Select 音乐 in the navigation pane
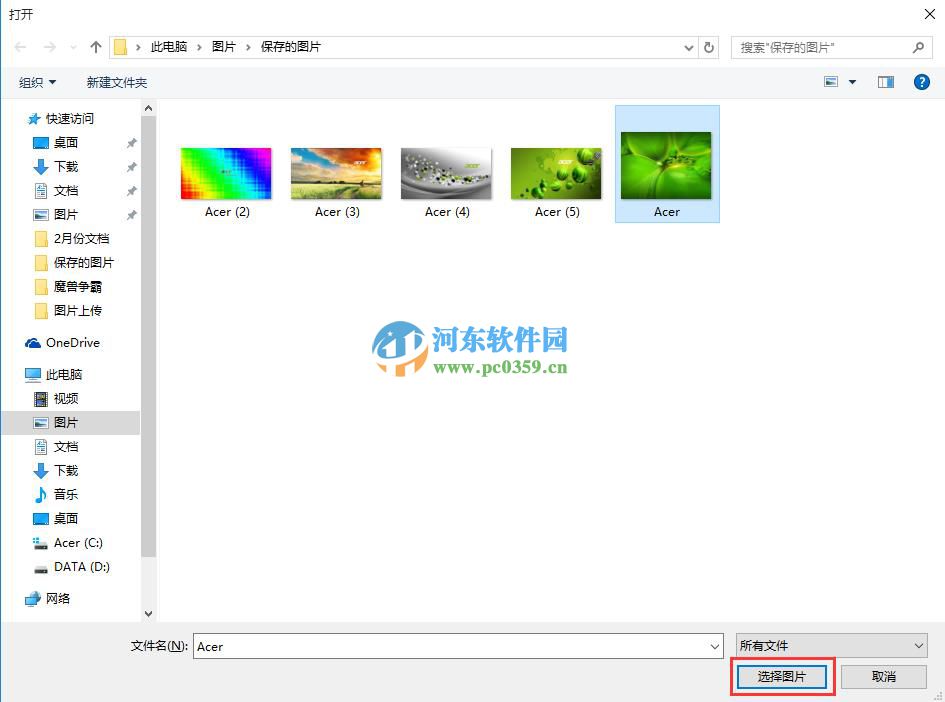 [x=65, y=494]
